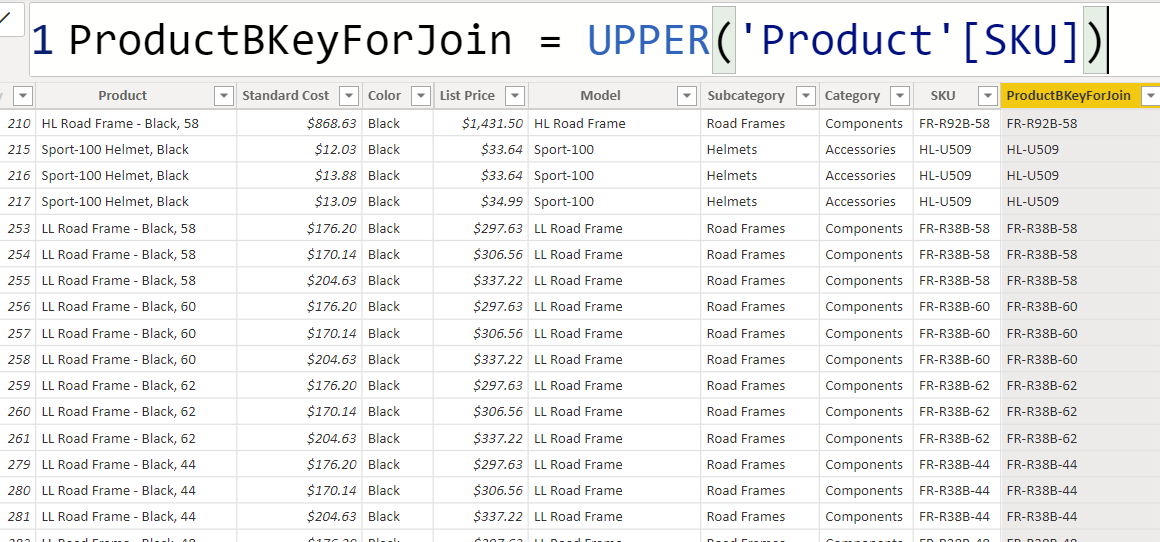The width and height of the screenshot is (1160, 542).
Task: Expand the ProductBKeyForJoin column filter arrow
Action: pyautogui.click(x=1150, y=96)
